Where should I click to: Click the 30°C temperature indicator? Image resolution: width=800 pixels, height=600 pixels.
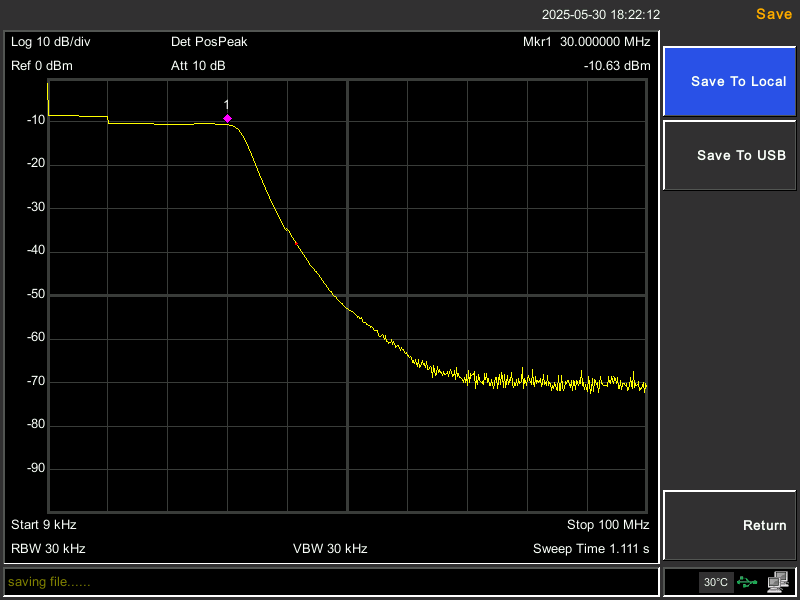tap(716, 582)
